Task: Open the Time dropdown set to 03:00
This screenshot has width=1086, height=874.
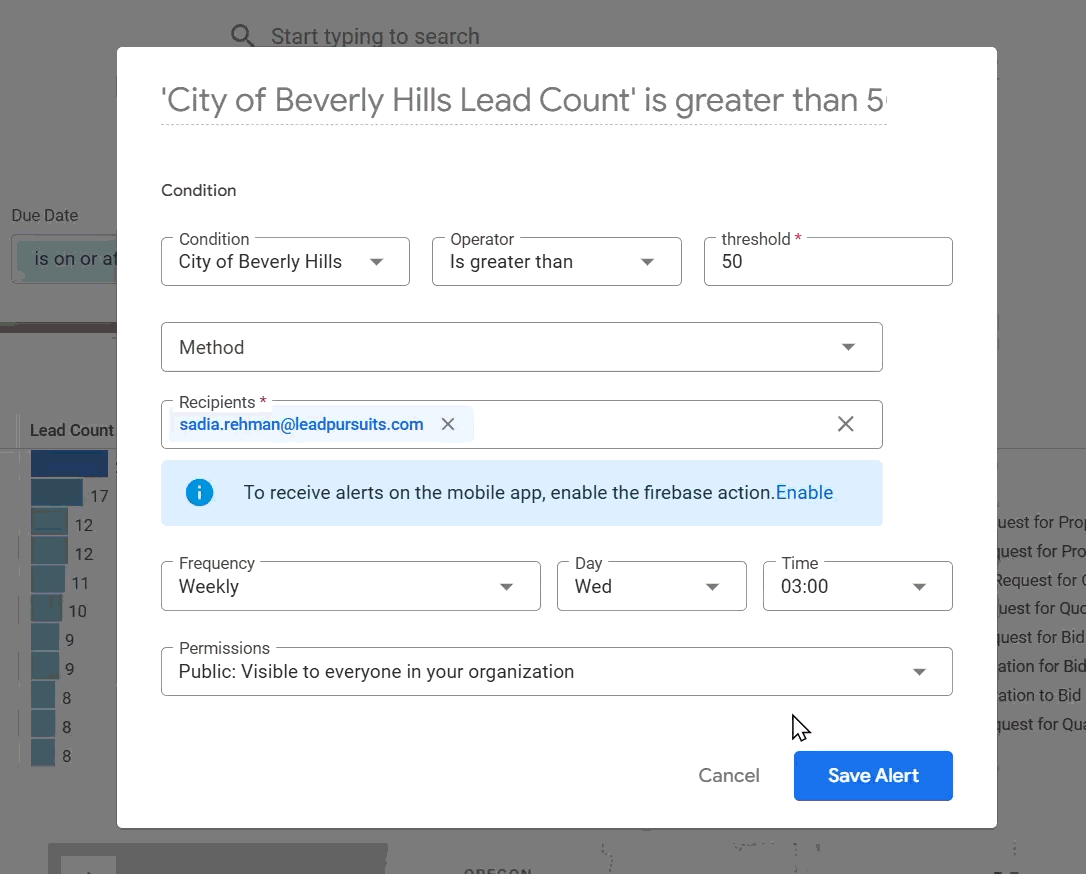Action: point(857,587)
